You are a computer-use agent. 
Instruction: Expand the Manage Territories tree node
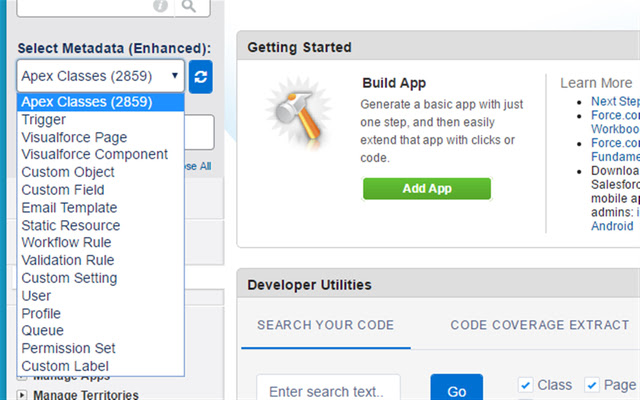pos(22,395)
